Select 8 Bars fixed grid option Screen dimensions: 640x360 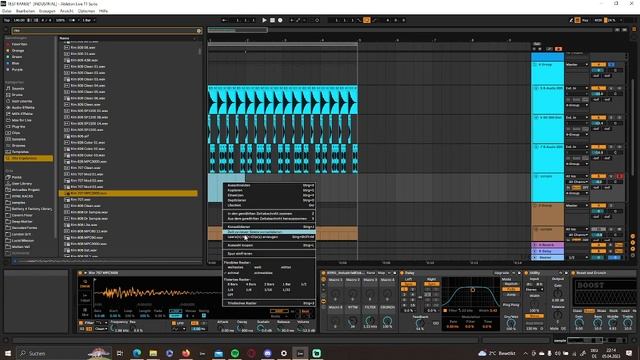pyautogui.click(x=233, y=284)
